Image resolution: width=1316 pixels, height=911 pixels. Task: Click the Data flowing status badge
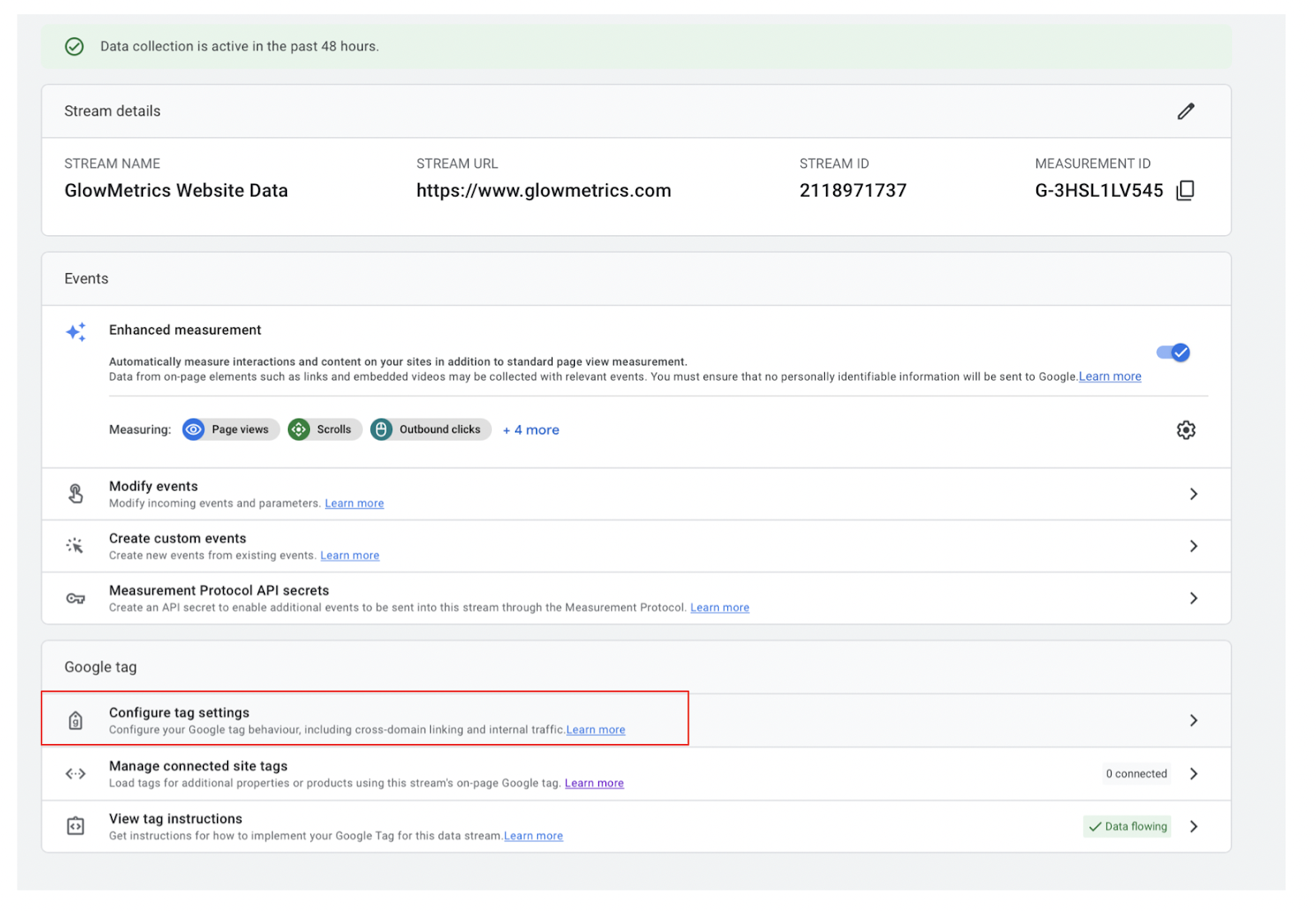click(x=1128, y=826)
